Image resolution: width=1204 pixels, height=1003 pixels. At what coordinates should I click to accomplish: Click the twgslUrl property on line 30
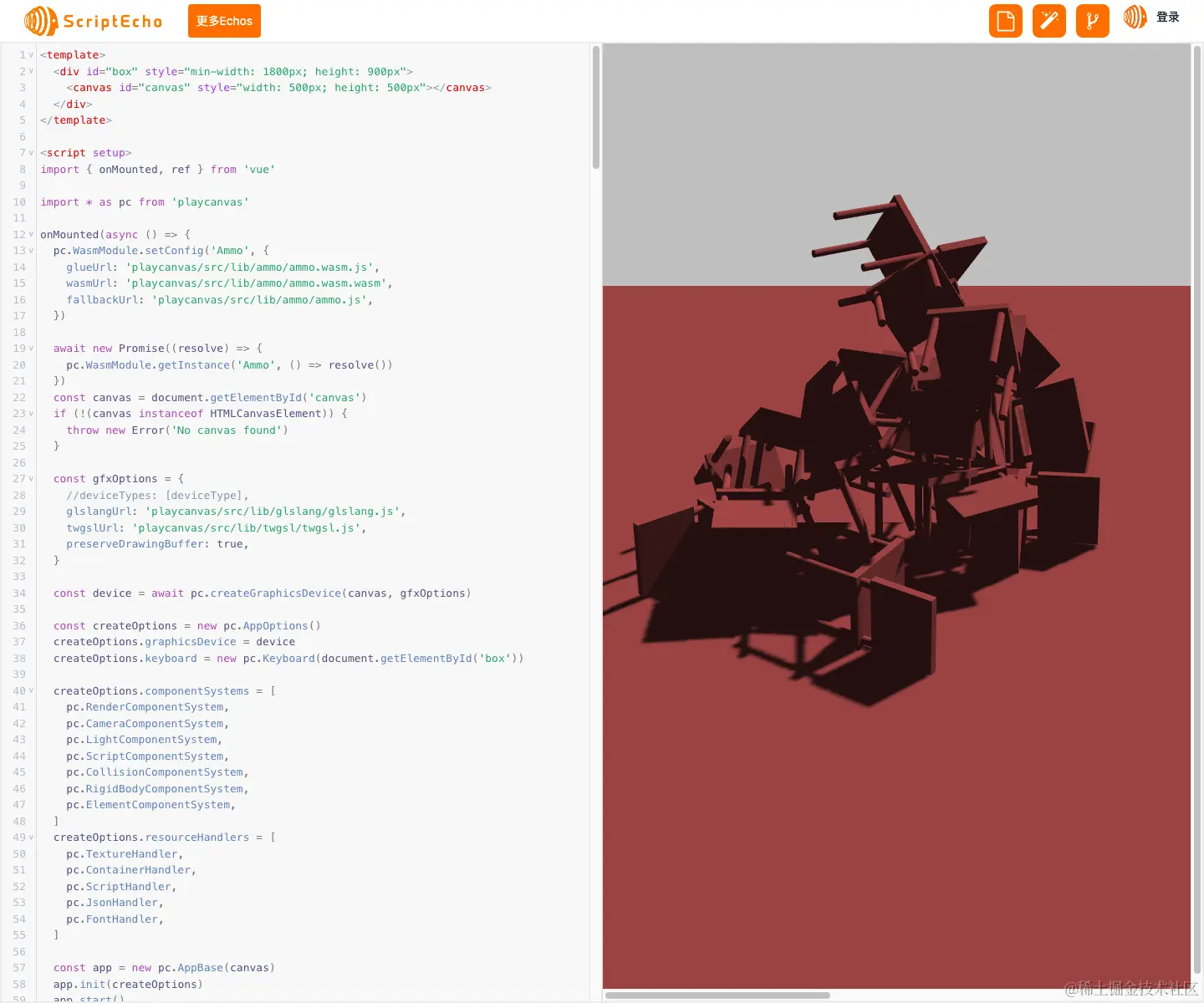pyautogui.click(x=92, y=528)
